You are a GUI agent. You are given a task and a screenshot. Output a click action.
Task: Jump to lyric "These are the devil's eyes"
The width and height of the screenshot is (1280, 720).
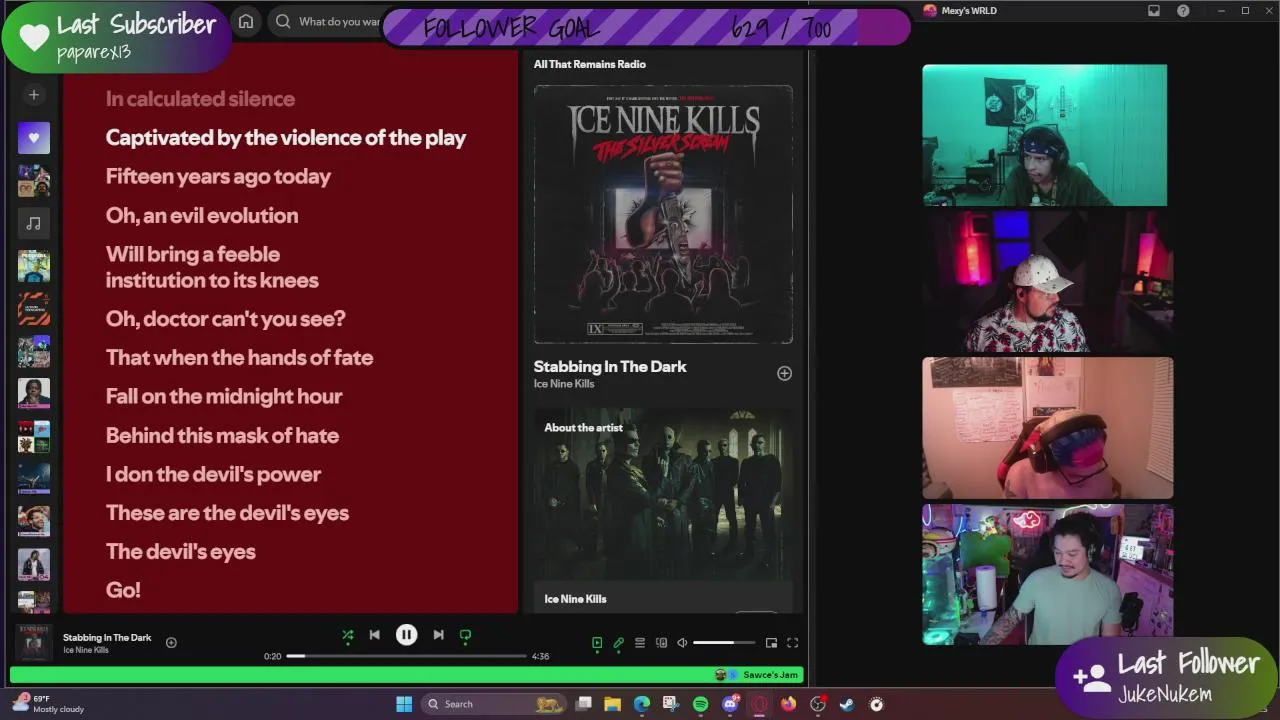coord(227,512)
